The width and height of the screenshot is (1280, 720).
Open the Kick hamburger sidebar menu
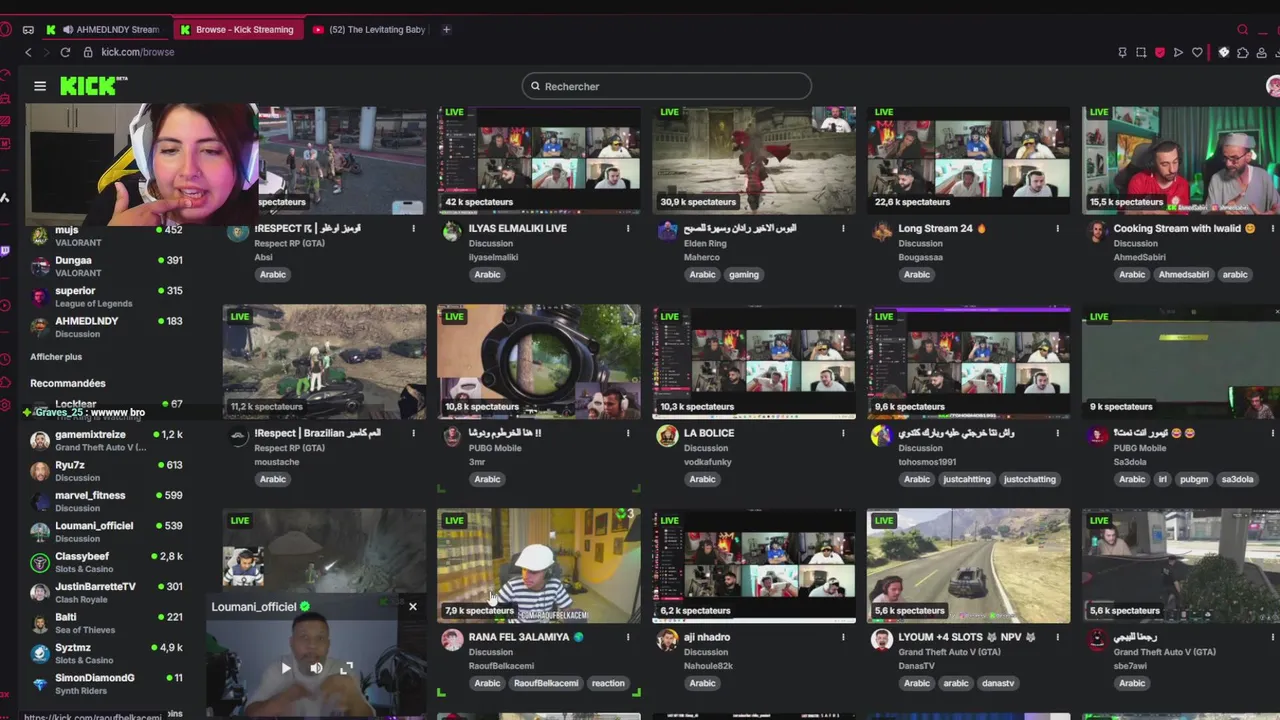pos(40,86)
